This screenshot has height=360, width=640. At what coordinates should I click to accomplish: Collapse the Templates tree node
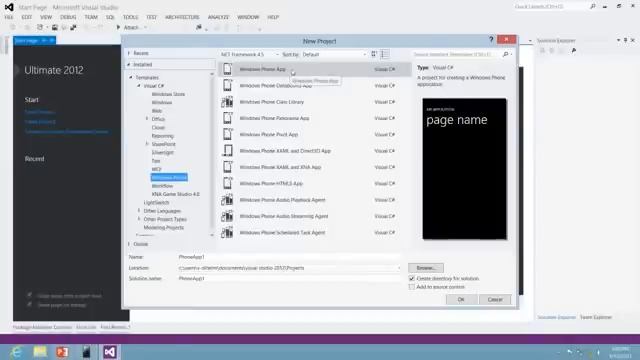[131, 78]
